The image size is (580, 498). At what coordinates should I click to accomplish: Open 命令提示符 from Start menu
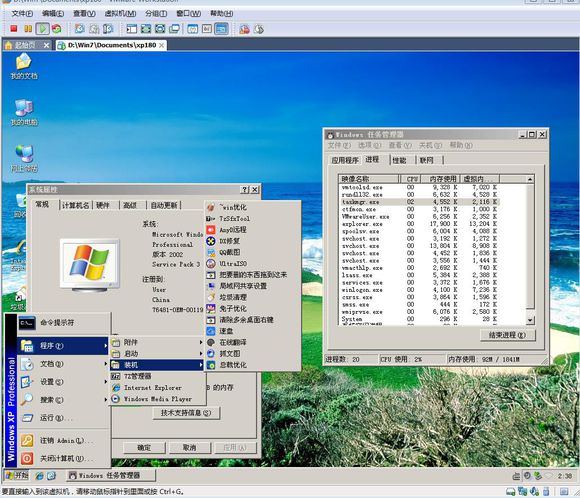pyautogui.click(x=63, y=323)
